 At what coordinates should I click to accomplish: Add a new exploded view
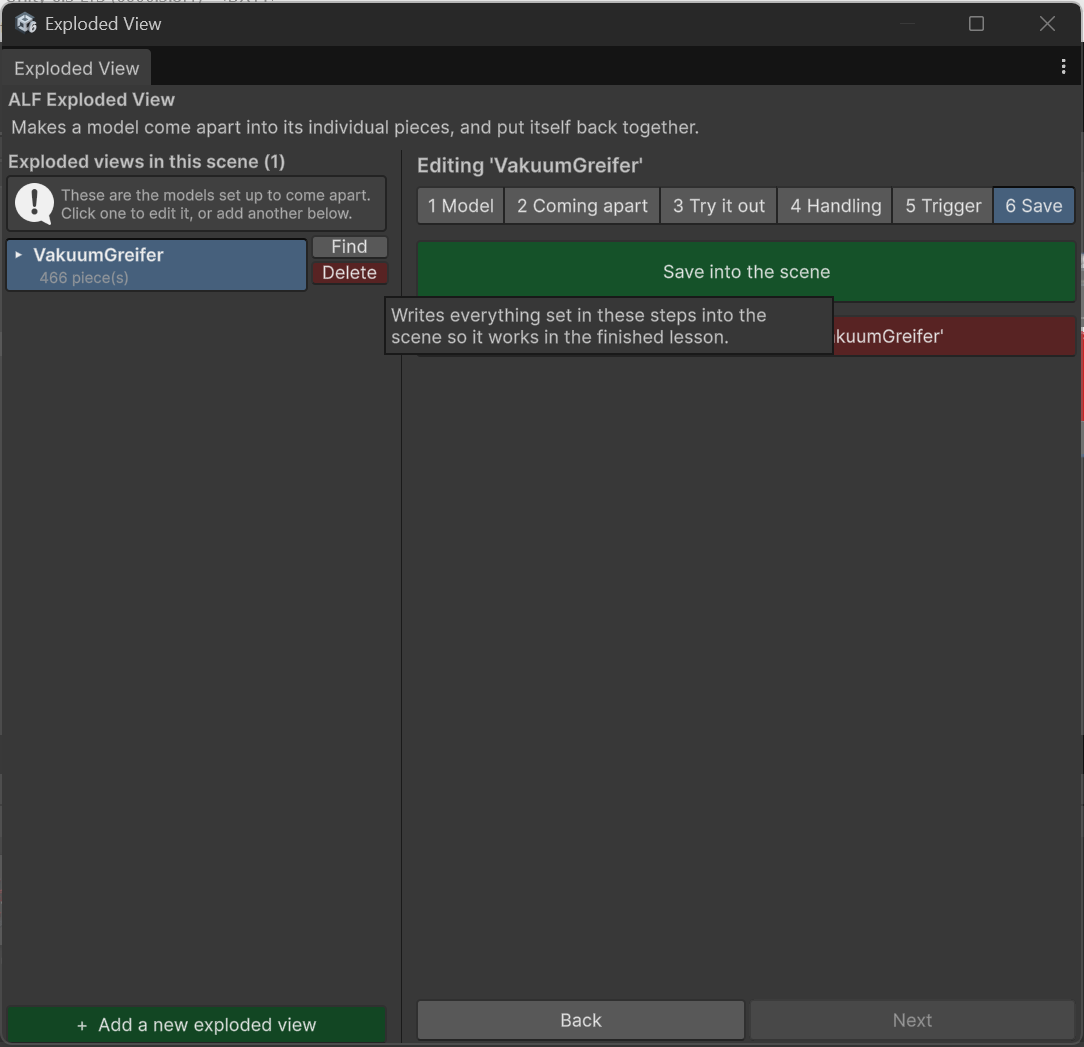coord(196,1024)
